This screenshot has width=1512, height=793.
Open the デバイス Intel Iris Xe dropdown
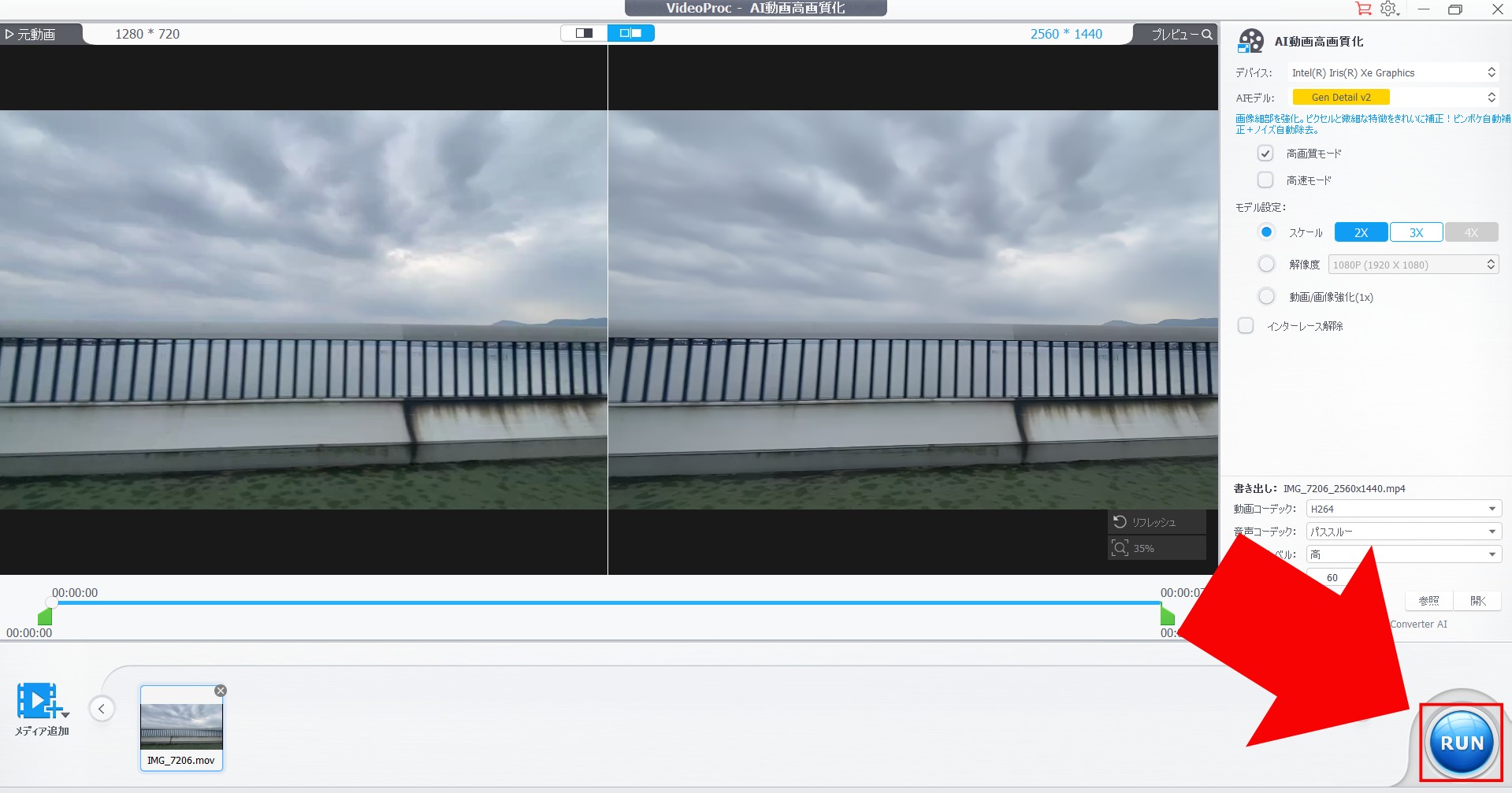pos(1392,72)
